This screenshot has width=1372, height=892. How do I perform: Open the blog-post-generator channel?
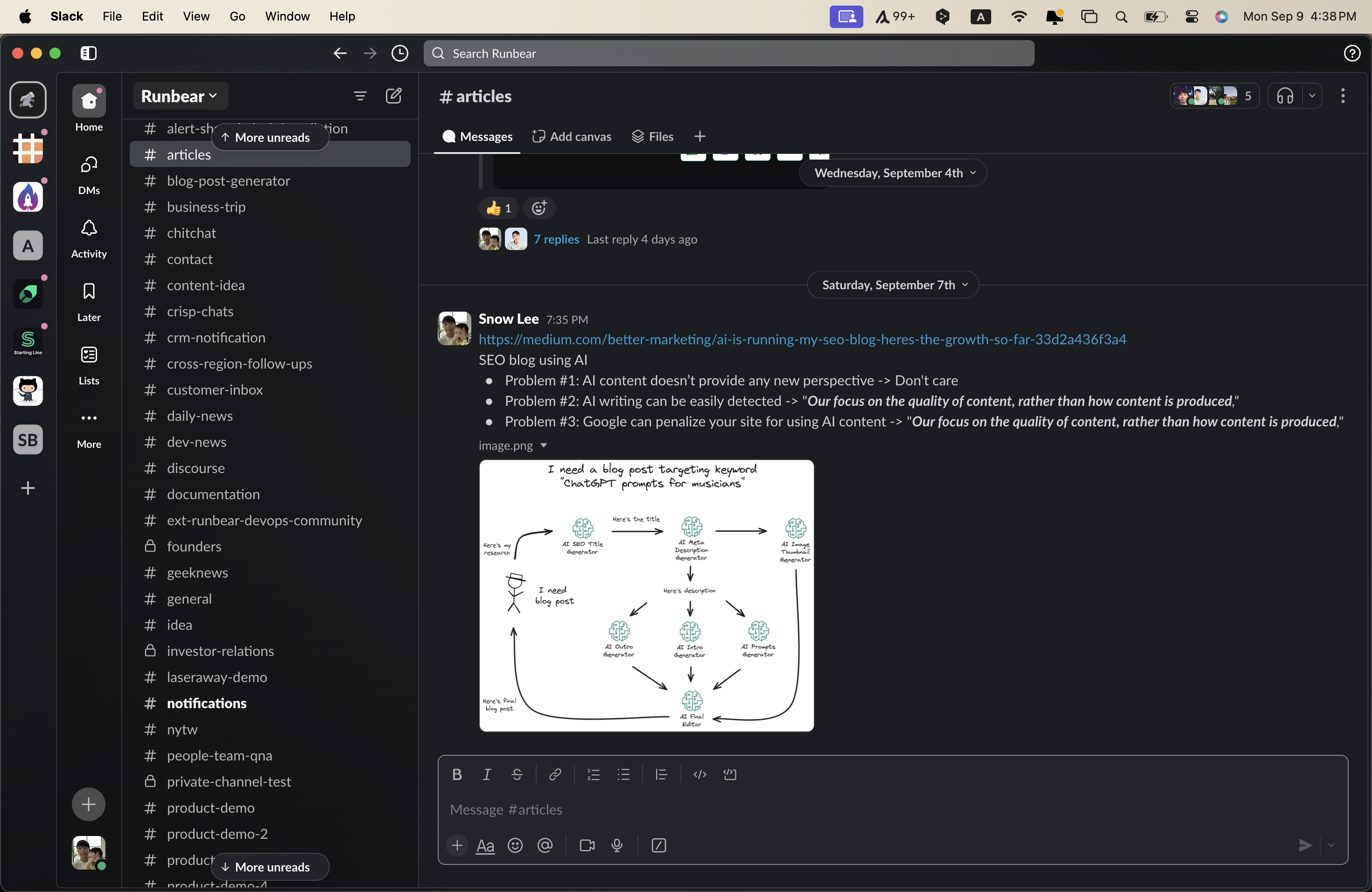[x=270, y=181]
